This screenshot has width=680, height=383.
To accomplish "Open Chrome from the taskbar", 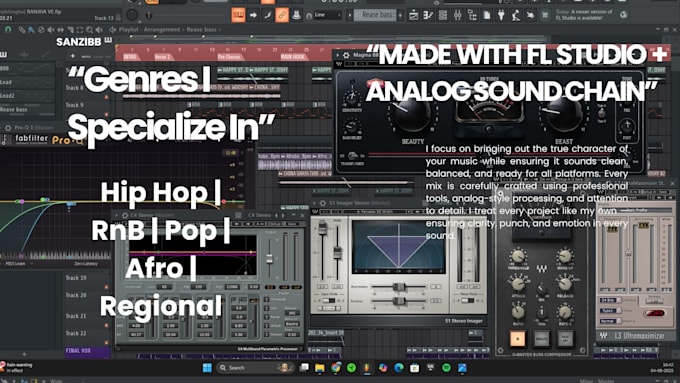I will (x=336, y=368).
